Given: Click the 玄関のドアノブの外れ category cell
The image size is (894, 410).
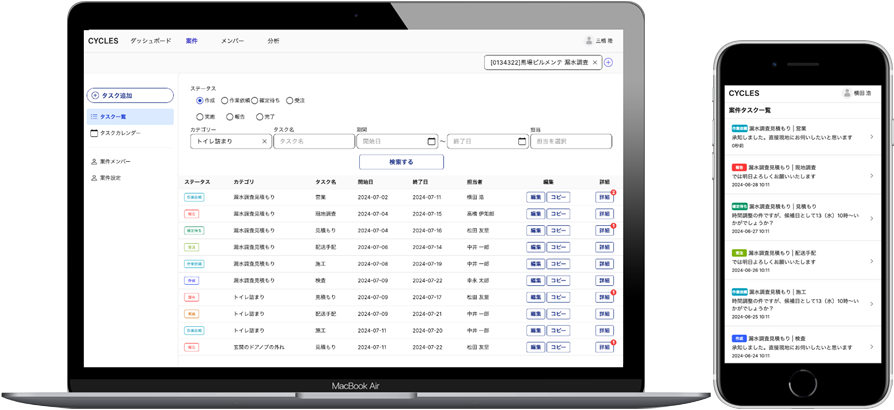Looking at the screenshot, I should (x=259, y=347).
